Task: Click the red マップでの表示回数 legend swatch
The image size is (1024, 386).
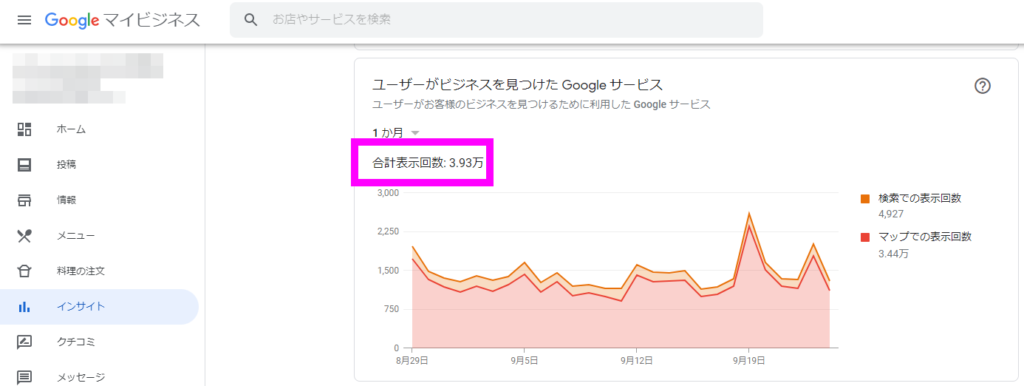Action: click(865, 237)
